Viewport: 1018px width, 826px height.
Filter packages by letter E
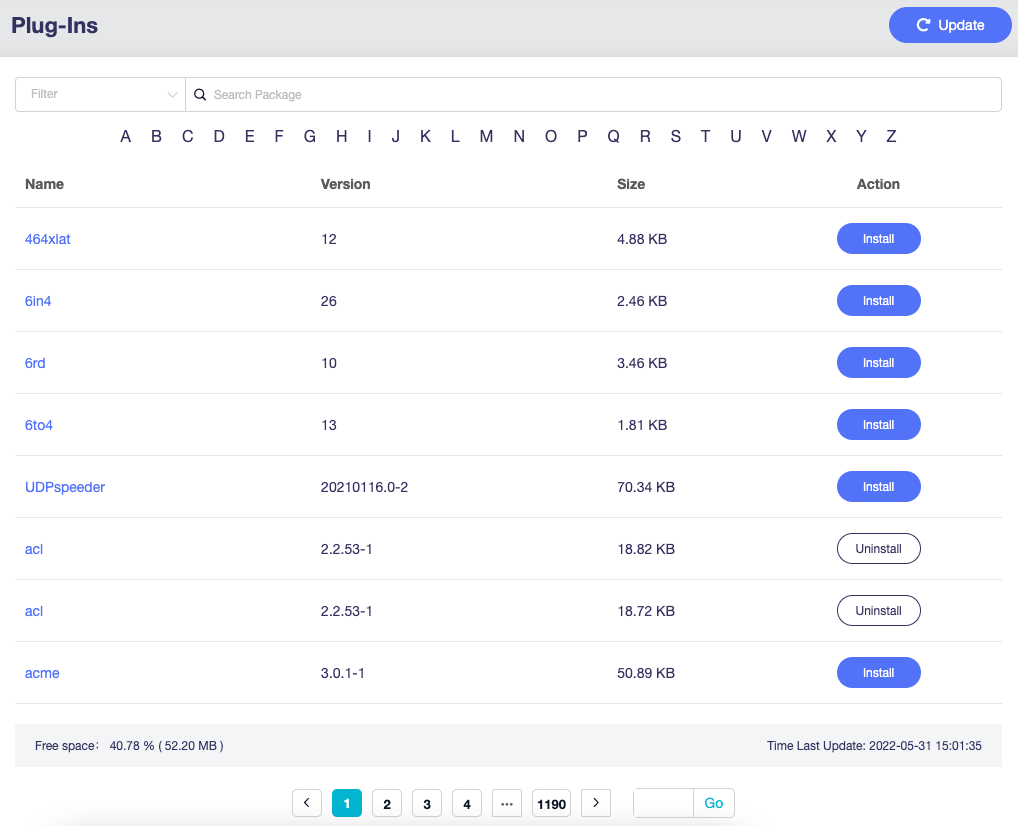click(249, 136)
